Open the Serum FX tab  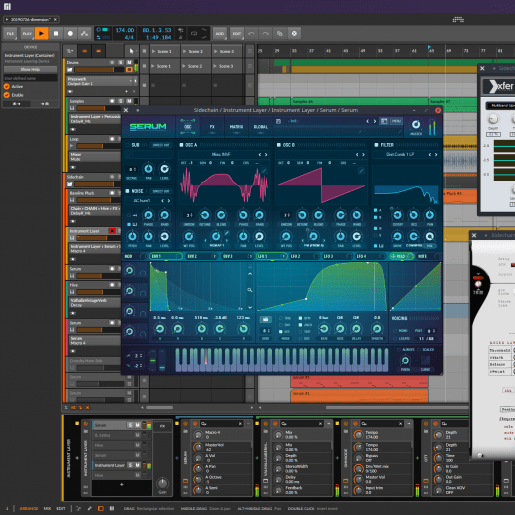(x=212, y=127)
